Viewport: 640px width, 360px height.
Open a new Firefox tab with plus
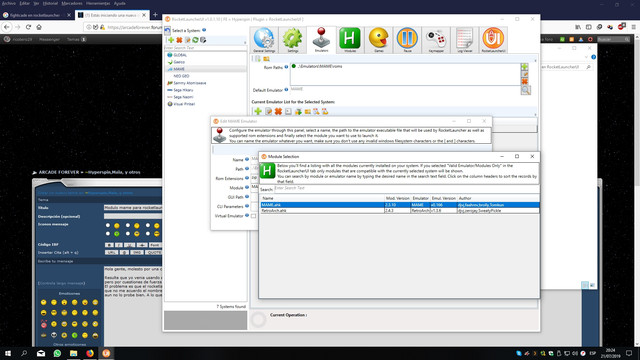coord(155,15)
